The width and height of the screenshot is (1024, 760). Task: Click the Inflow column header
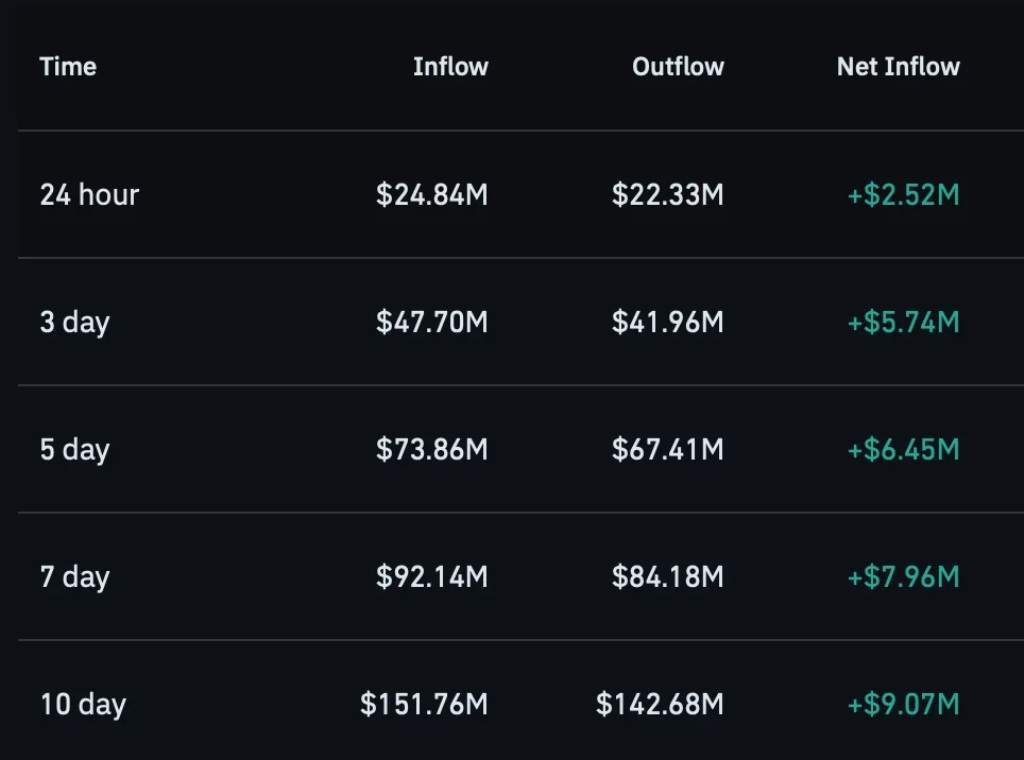point(451,67)
